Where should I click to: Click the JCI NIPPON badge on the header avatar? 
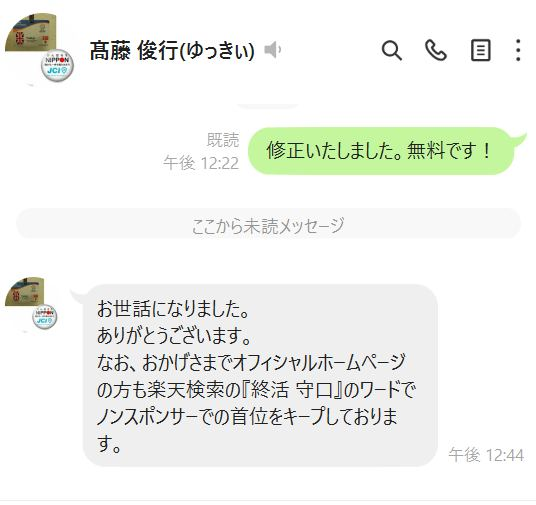(57, 66)
